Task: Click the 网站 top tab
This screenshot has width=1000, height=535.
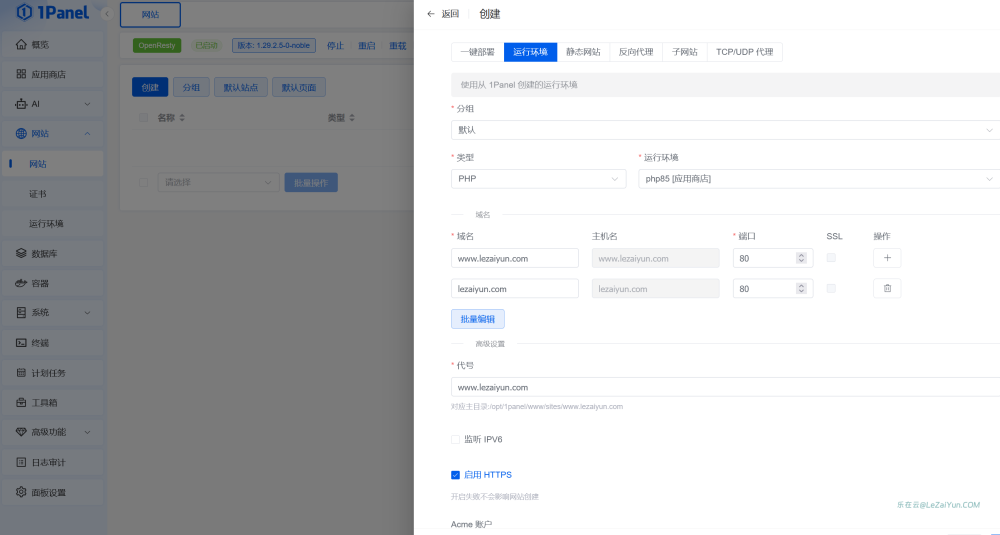Action: tap(151, 15)
